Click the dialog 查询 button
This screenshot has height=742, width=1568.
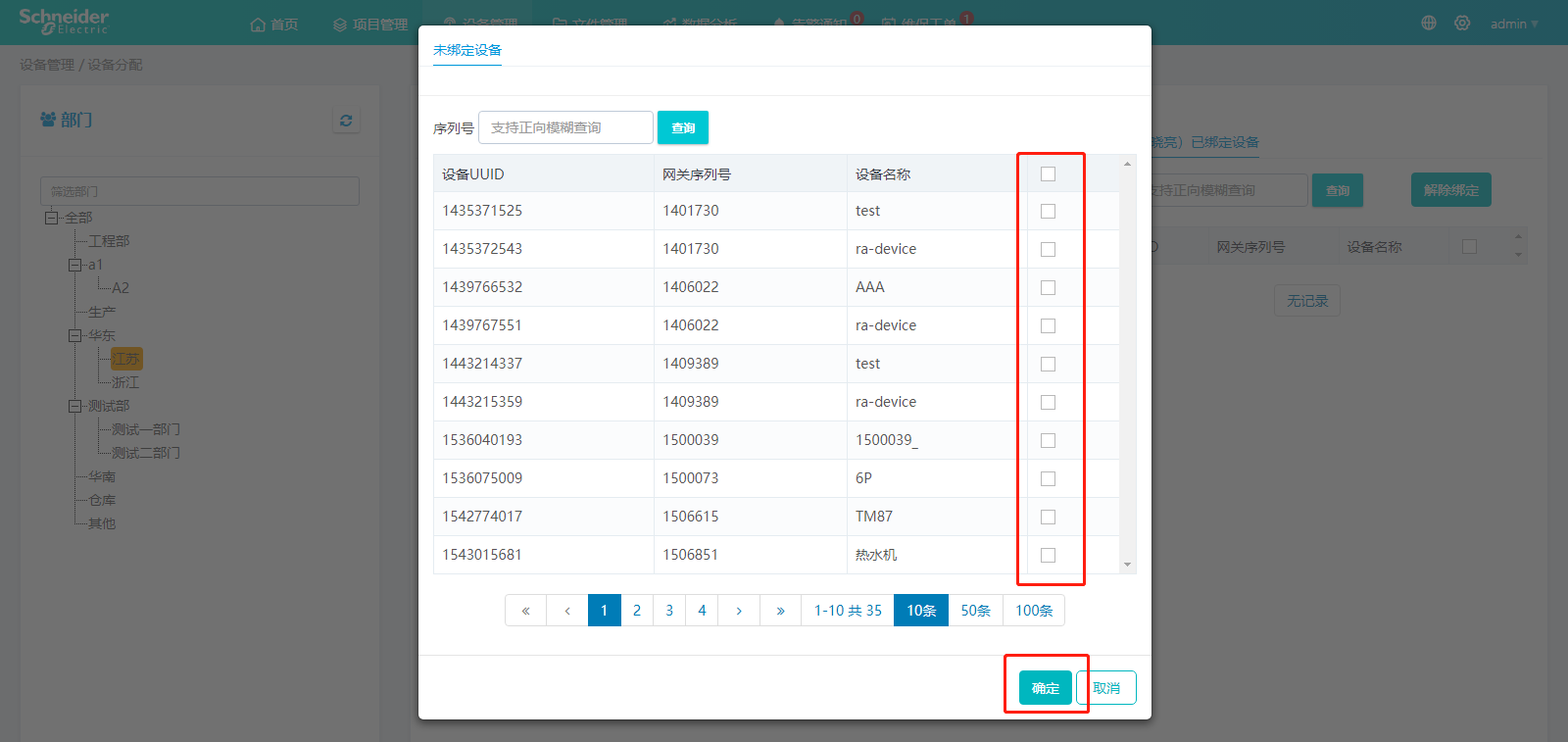point(683,127)
